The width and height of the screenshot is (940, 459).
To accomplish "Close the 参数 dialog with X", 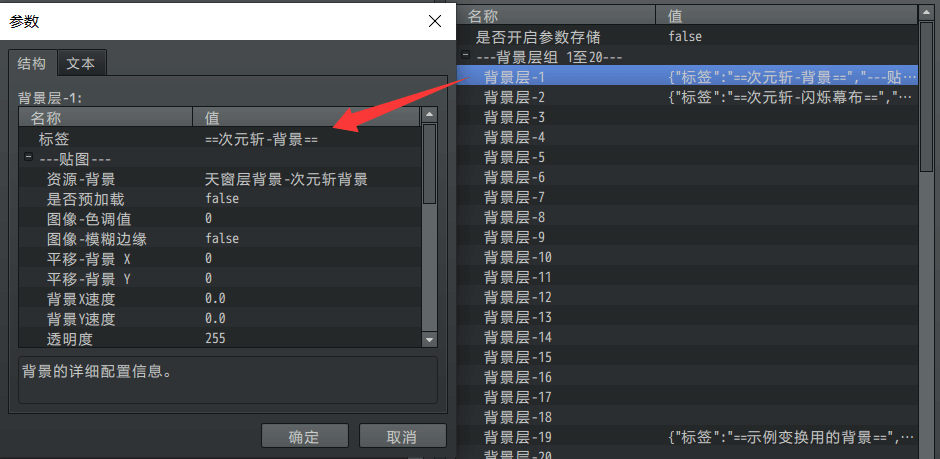I will [x=435, y=21].
